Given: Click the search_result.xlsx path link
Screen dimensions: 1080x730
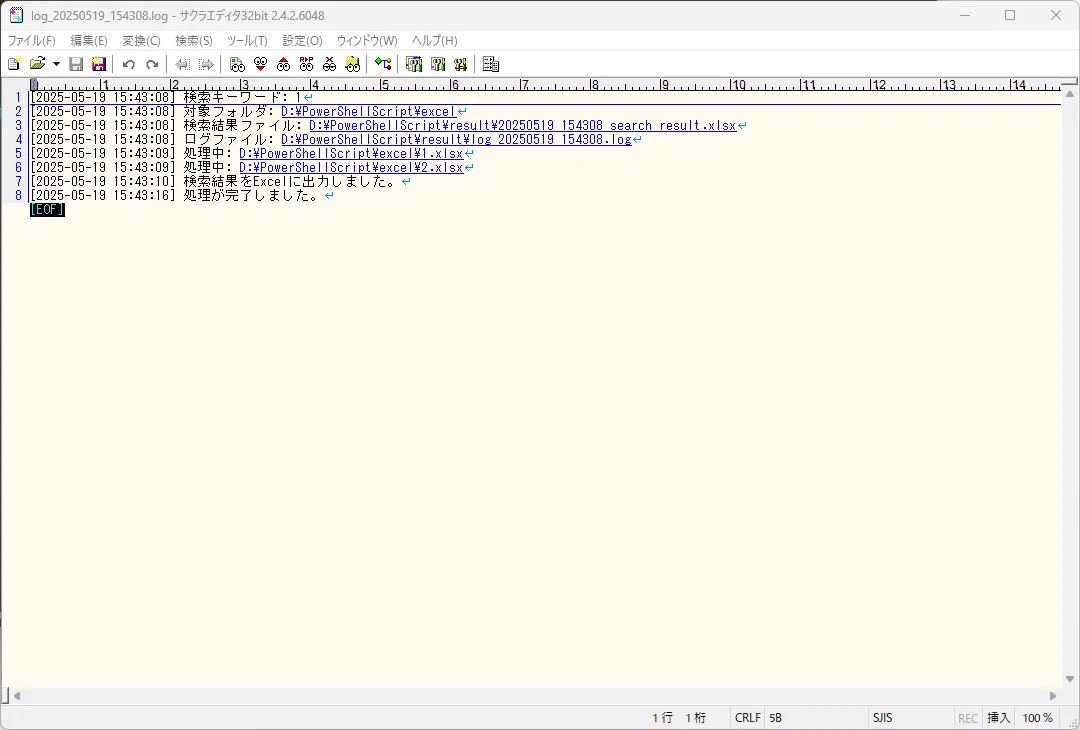Looking at the screenshot, I should tap(522, 125).
